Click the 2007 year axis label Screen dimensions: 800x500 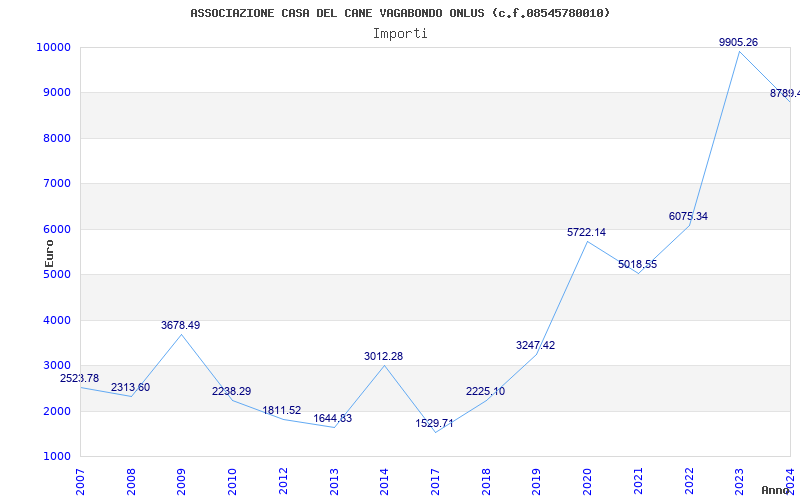(x=80, y=482)
